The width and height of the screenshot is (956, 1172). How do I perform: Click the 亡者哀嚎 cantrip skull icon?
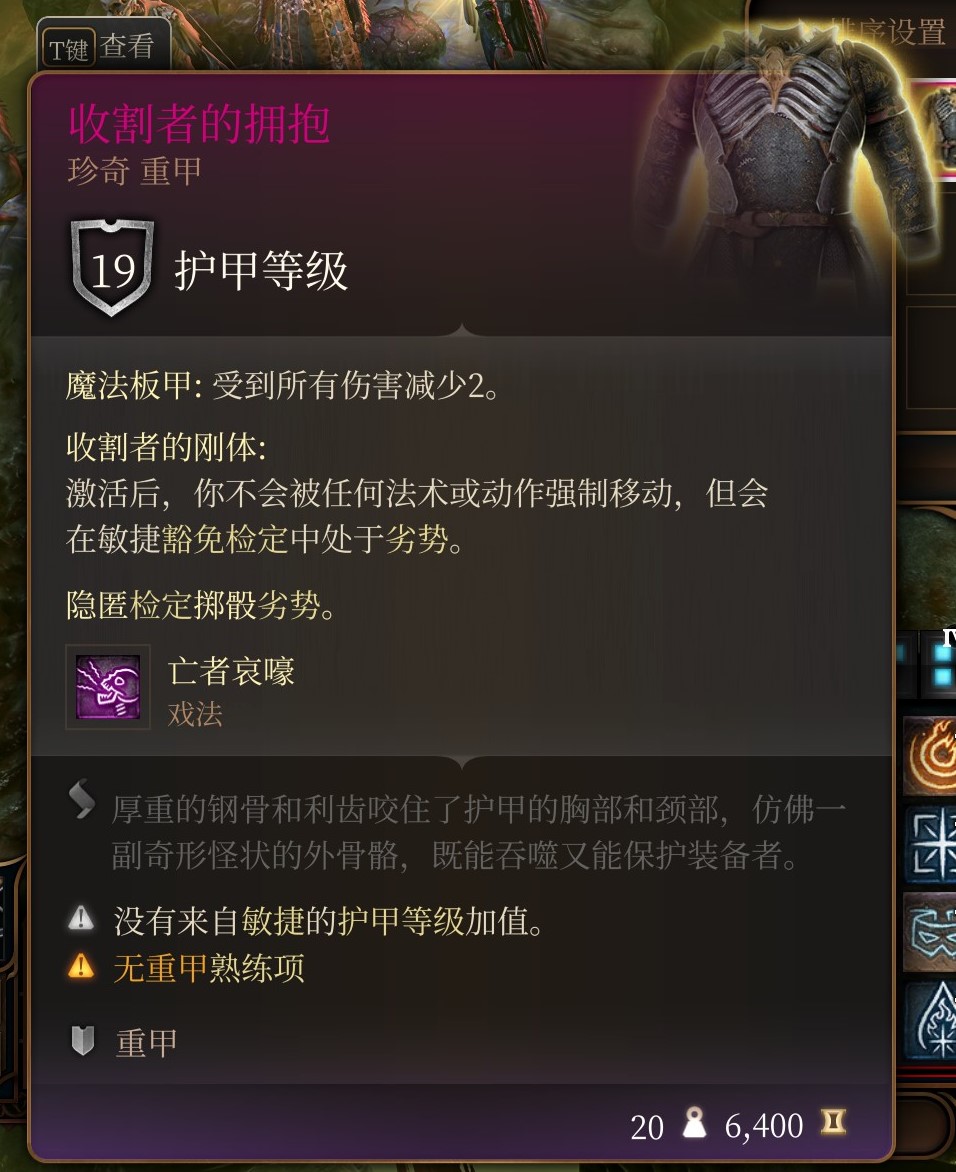pos(108,687)
